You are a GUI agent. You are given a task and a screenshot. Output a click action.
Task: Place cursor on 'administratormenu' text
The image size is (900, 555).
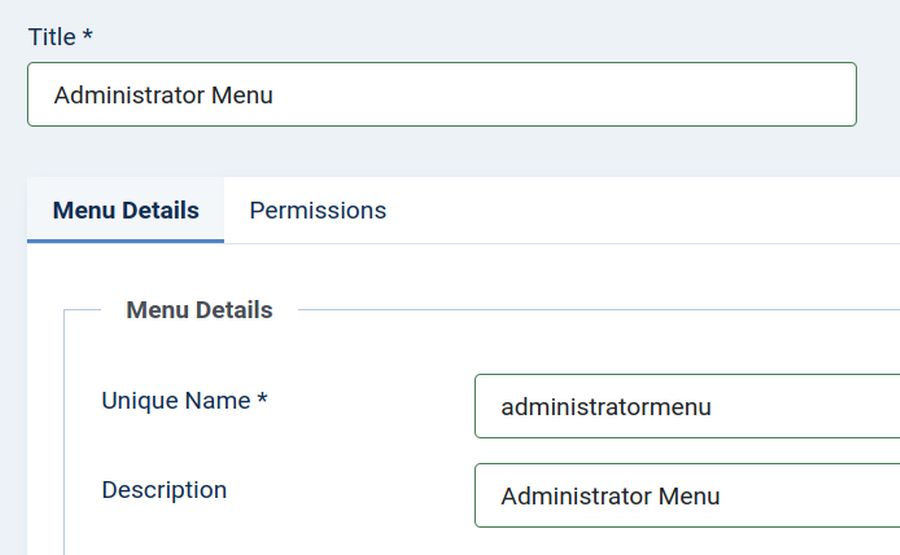pos(605,407)
